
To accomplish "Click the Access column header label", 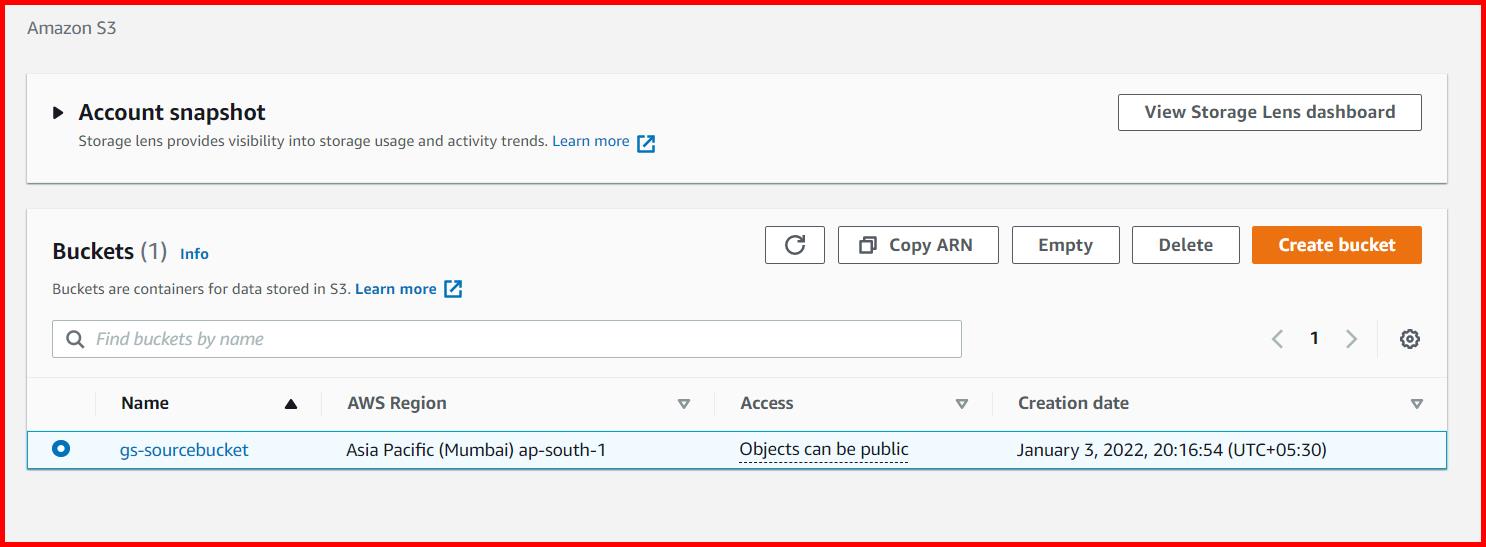I will (767, 403).
